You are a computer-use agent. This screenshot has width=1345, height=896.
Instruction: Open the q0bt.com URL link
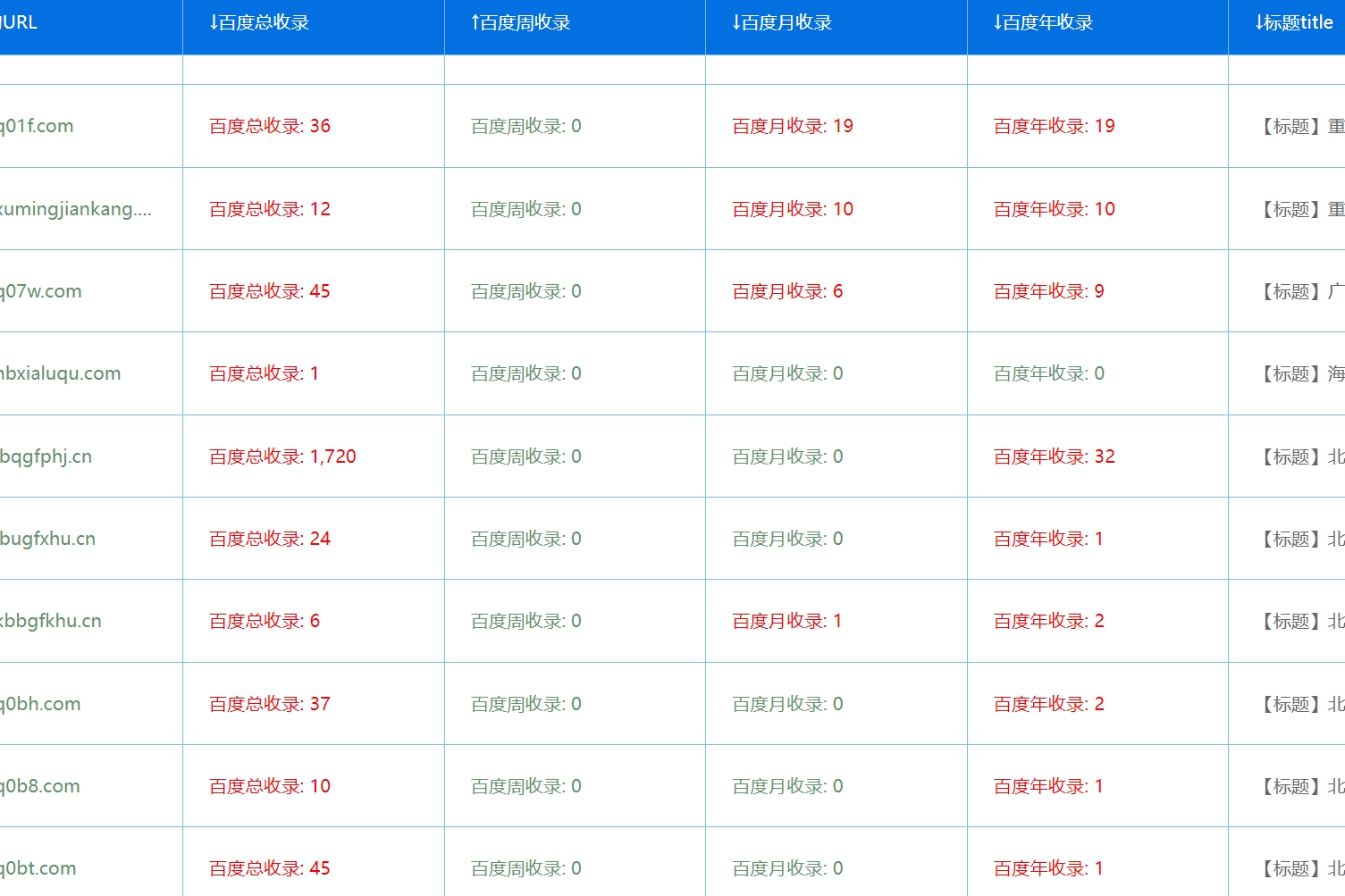pos(38,868)
